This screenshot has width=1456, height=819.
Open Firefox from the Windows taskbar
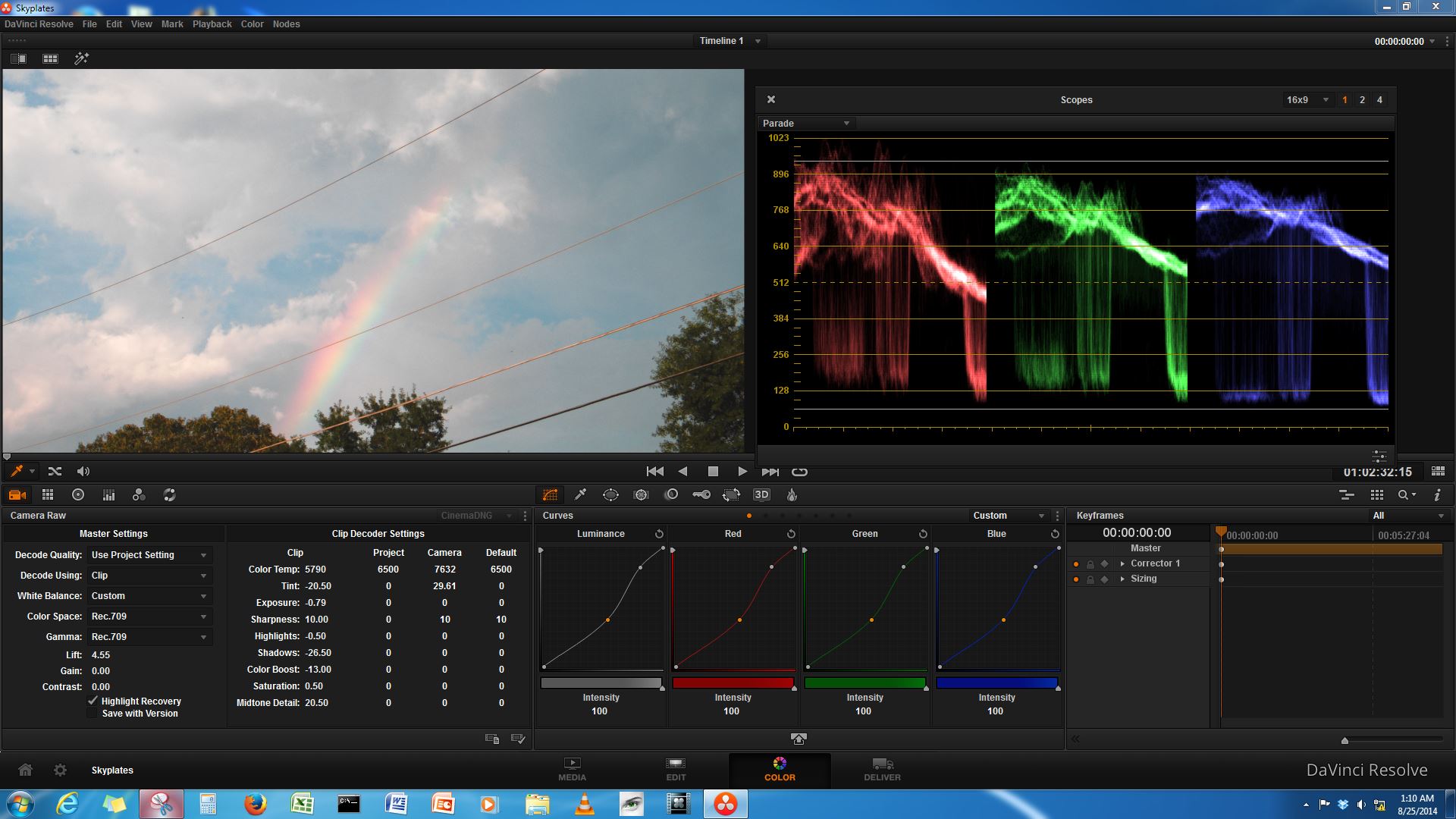(x=255, y=804)
